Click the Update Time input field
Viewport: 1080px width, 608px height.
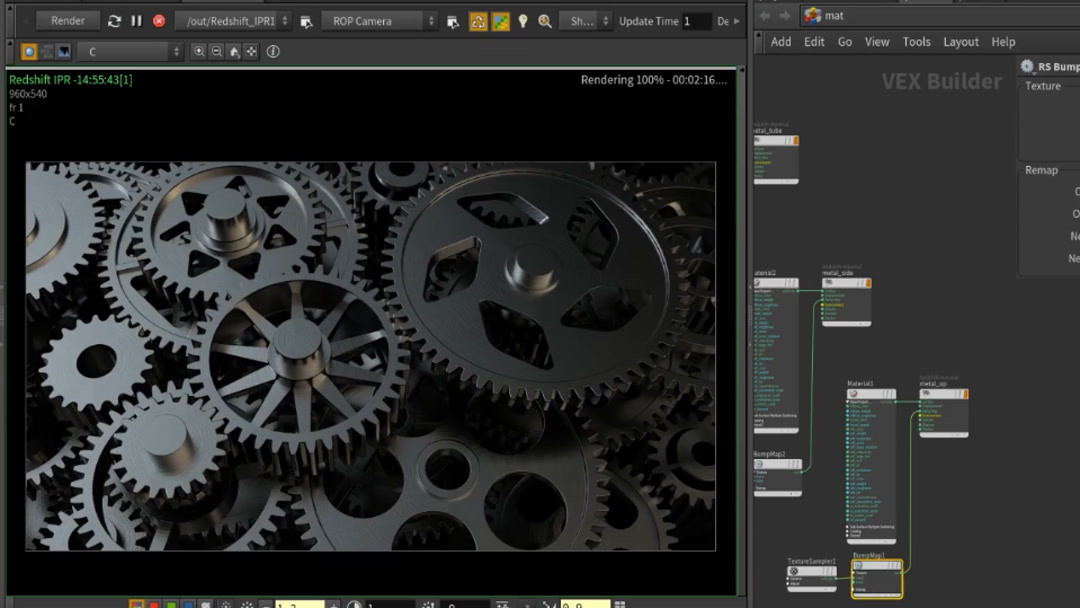coord(697,21)
